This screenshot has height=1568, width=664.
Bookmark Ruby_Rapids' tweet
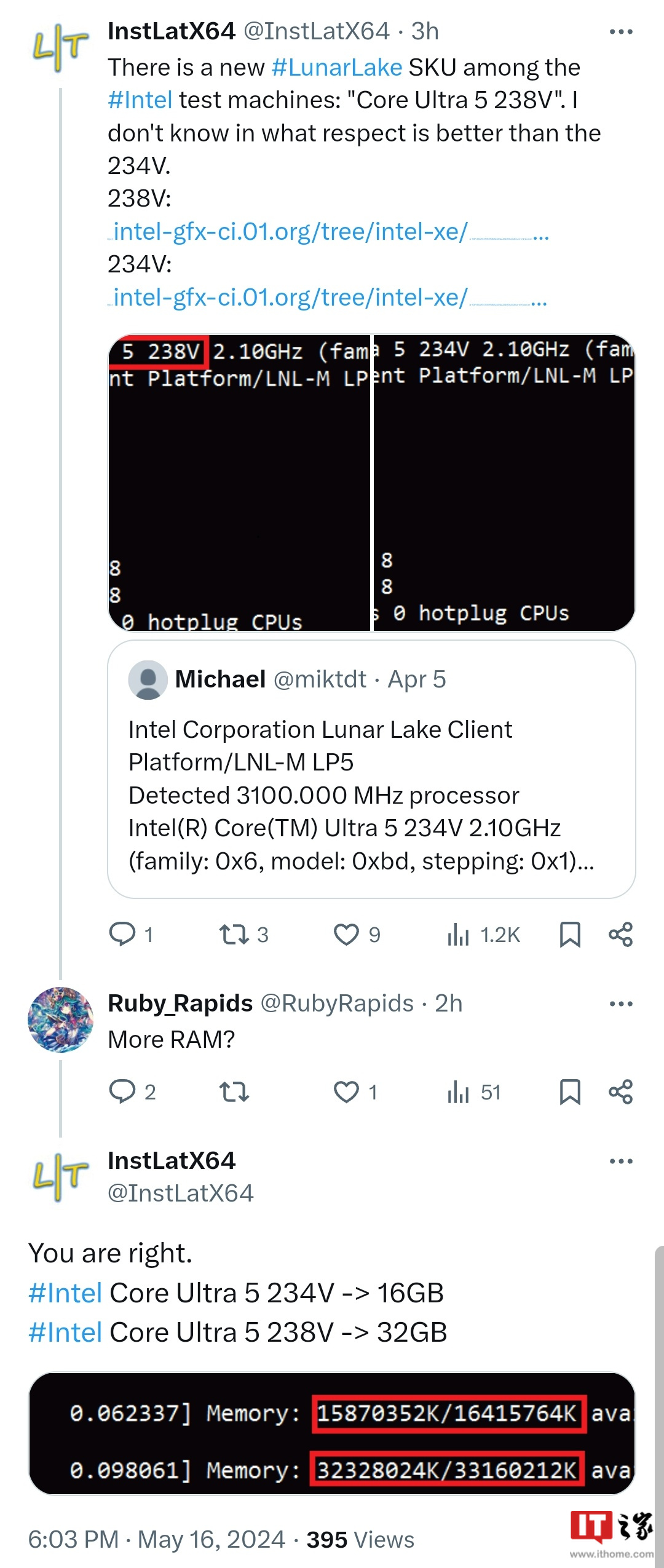570,1091
